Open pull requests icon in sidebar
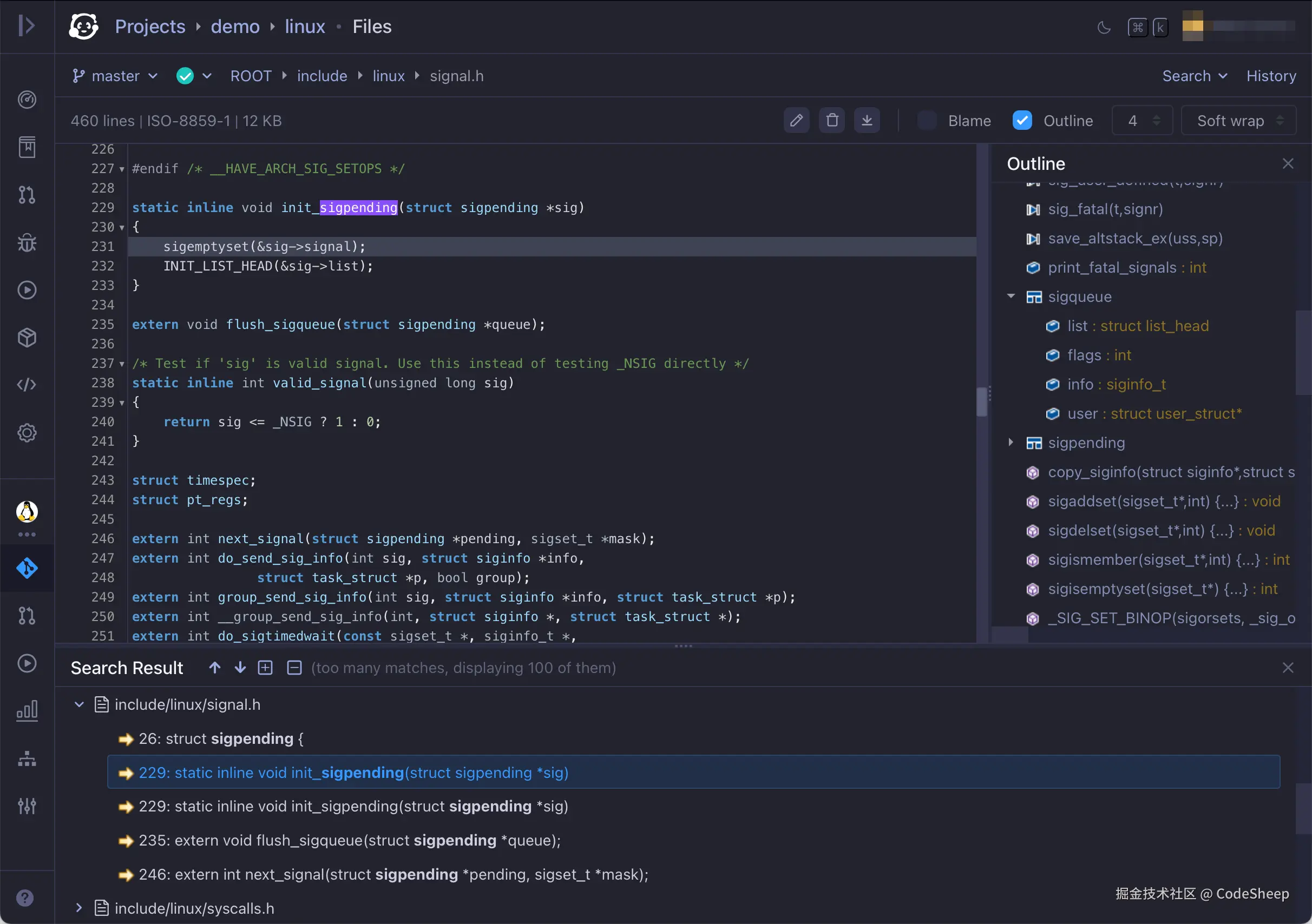 (x=27, y=195)
